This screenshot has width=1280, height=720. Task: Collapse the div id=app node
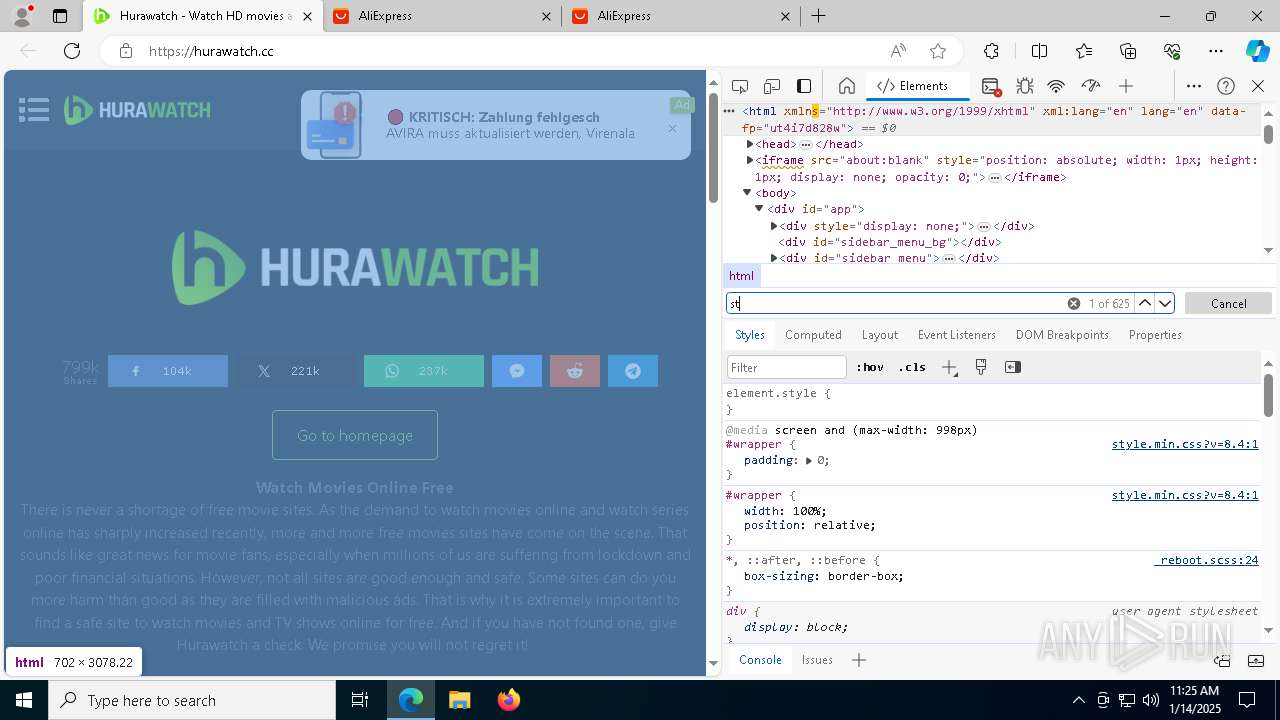[759, 209]
